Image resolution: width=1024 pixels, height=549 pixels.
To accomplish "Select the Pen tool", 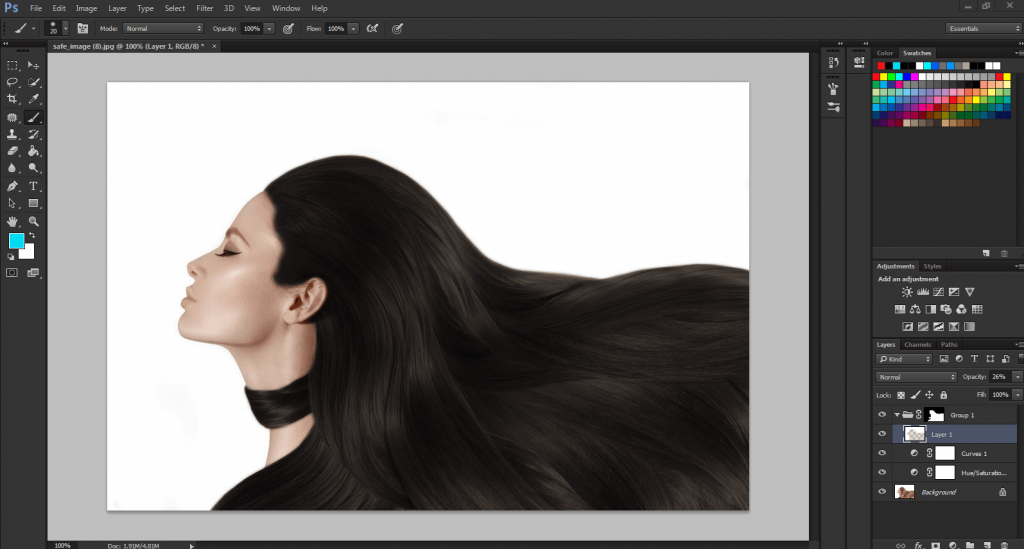I will (12, 186).
